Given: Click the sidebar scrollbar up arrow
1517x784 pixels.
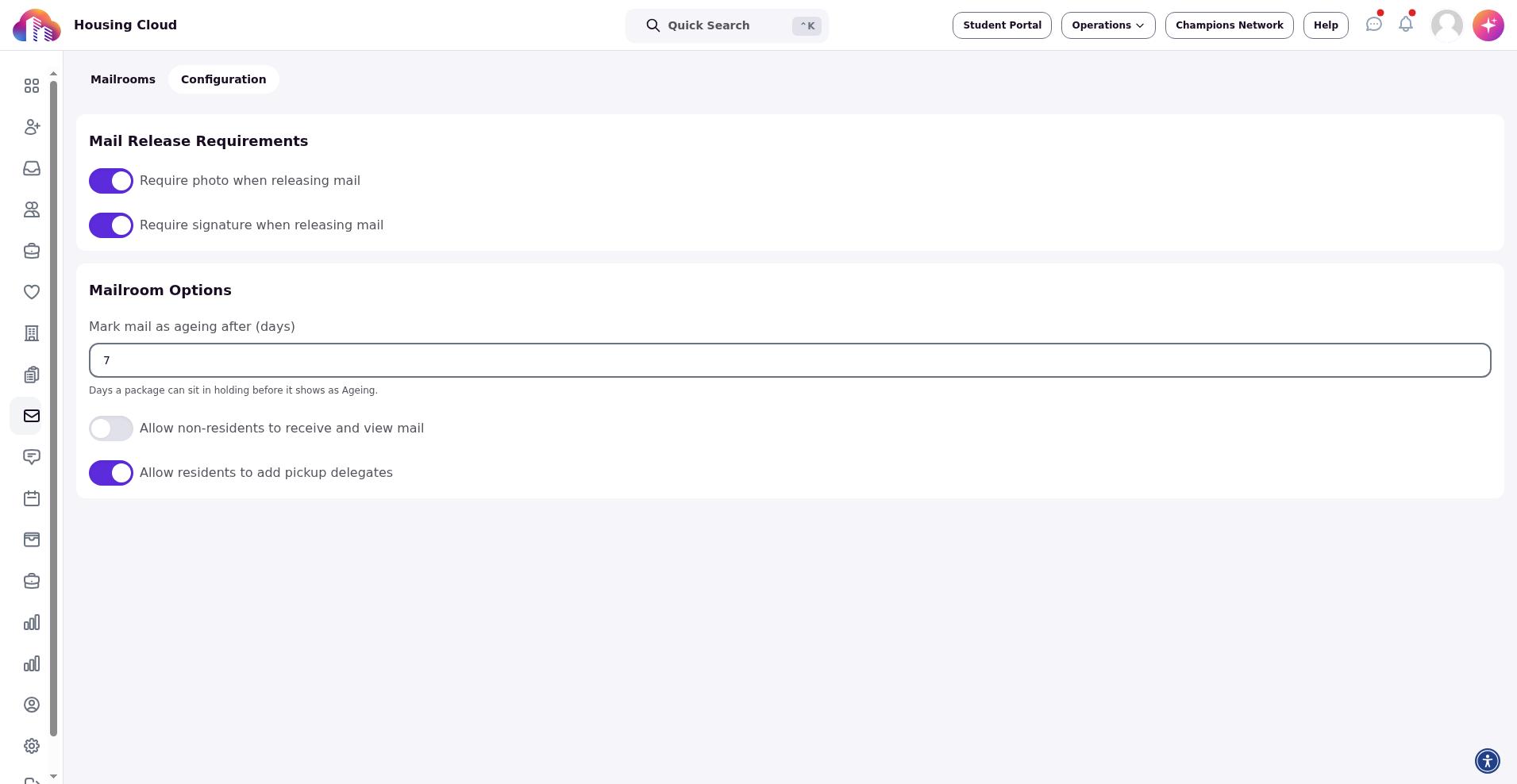Looking at the screenshot, I should coord(53,74).
